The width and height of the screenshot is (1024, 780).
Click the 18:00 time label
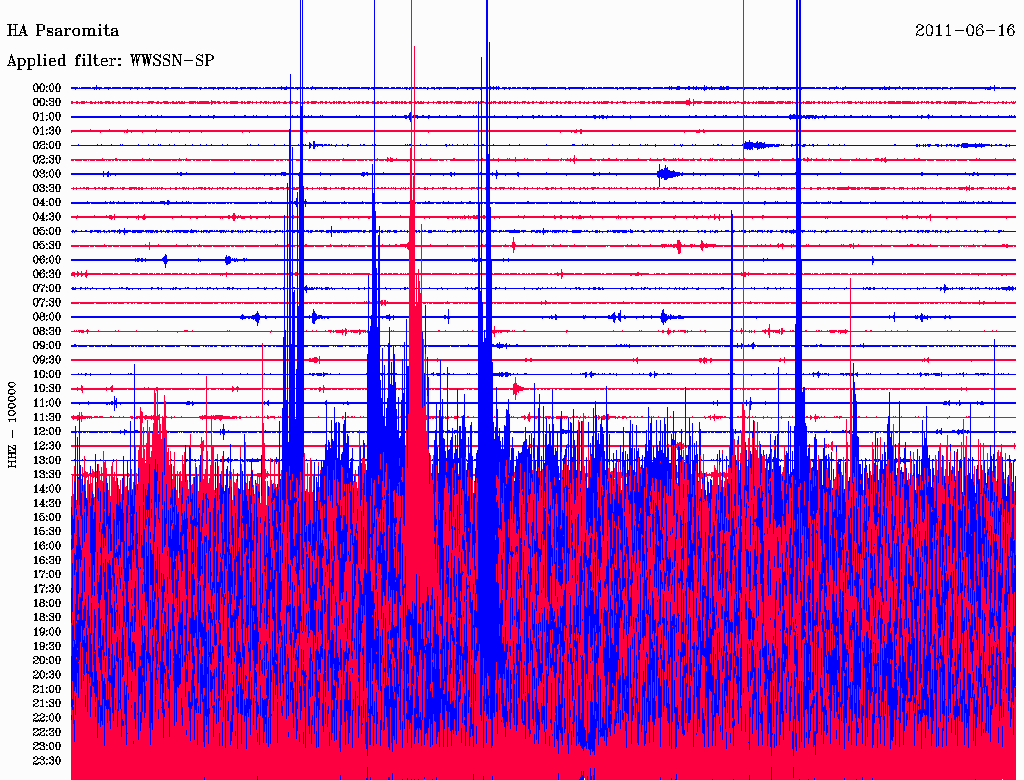(47, 604)
